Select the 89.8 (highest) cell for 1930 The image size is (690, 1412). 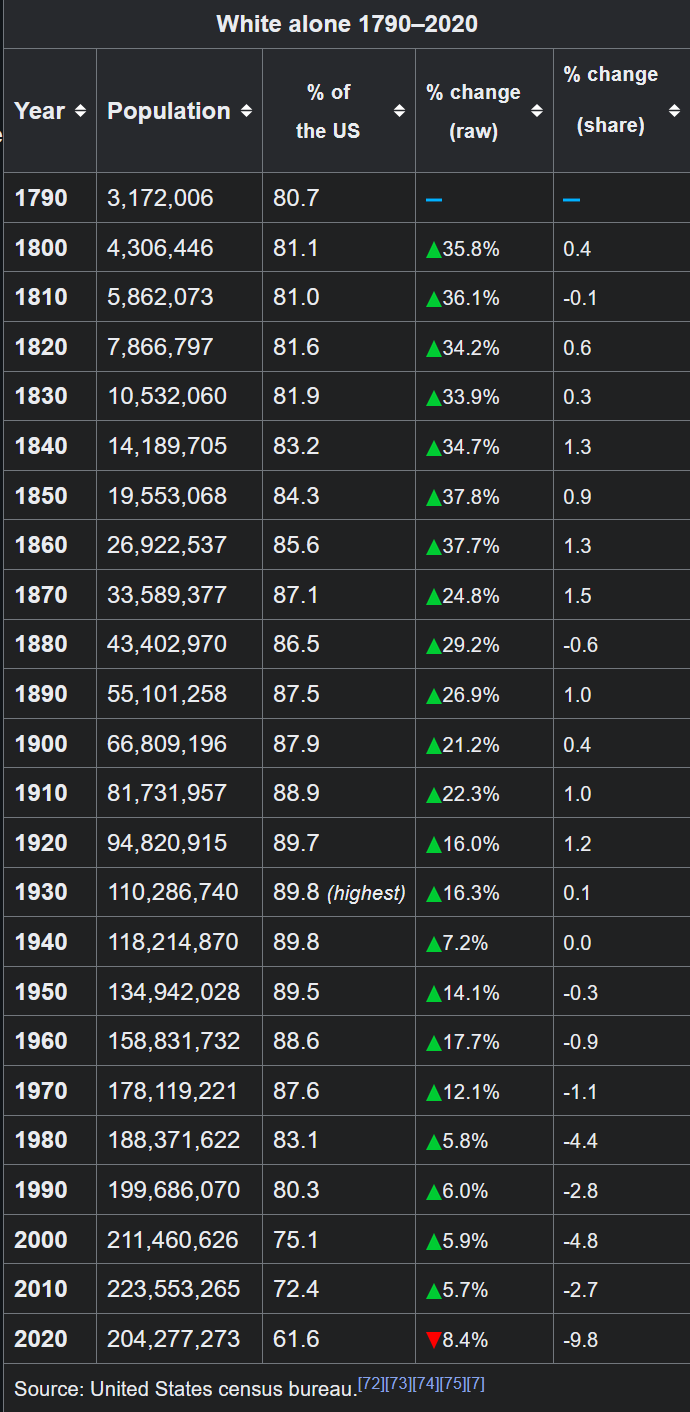click(x=339, y=892)
